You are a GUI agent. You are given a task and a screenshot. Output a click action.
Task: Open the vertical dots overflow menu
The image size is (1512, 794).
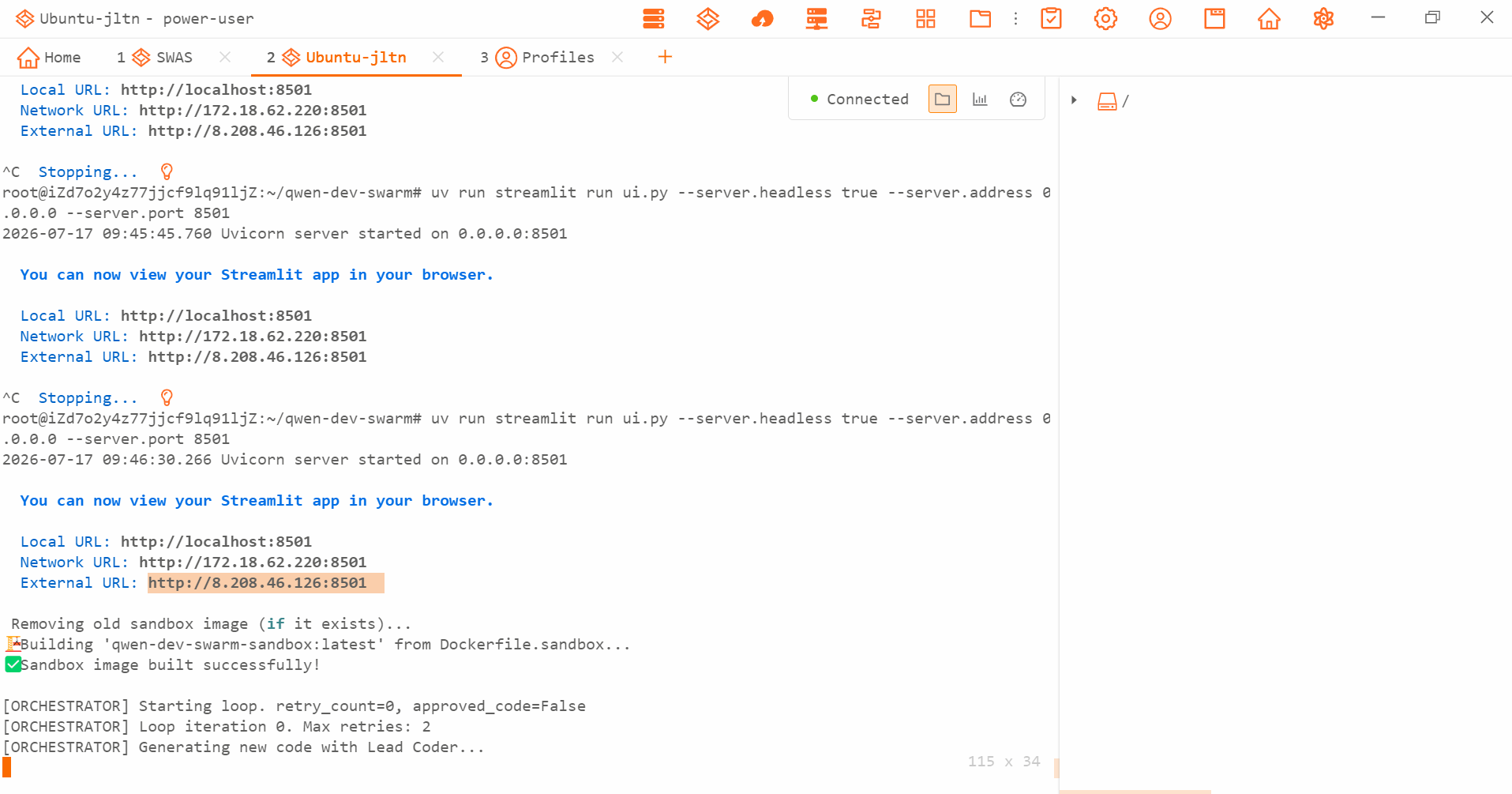[x=1016, y=18]
